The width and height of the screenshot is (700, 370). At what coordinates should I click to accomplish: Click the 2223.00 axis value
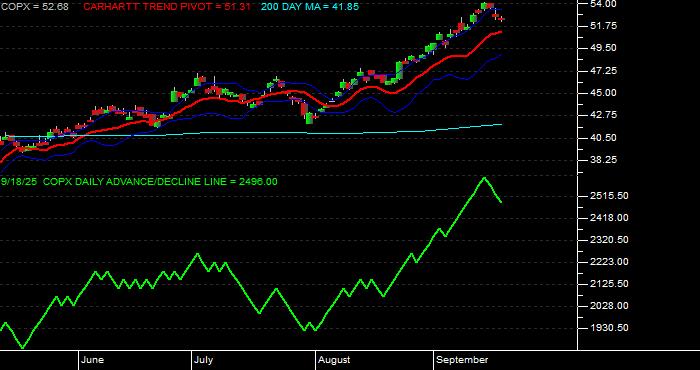tap(610, 262)
